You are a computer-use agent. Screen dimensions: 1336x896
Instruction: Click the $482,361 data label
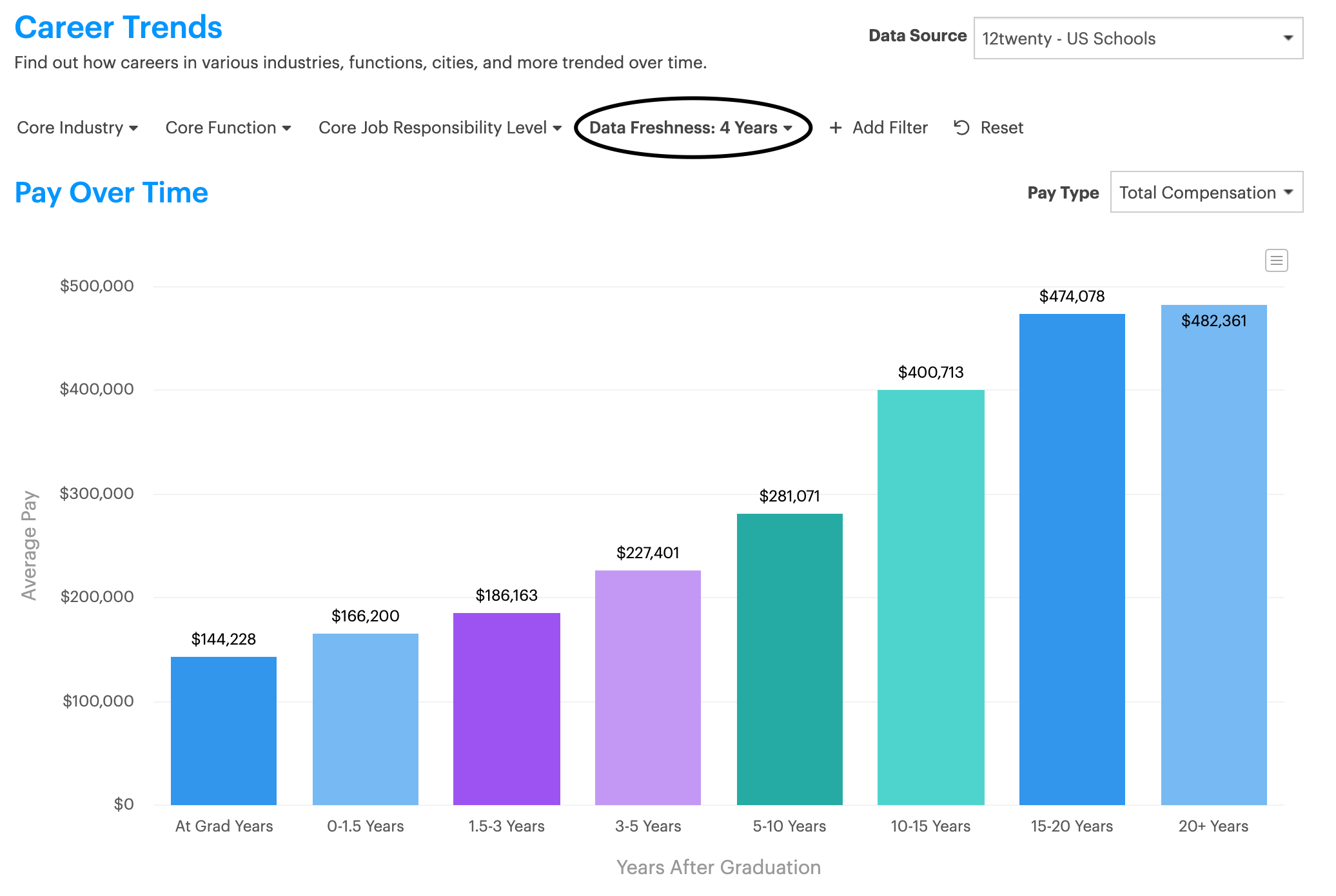[x=1214, y=320]
